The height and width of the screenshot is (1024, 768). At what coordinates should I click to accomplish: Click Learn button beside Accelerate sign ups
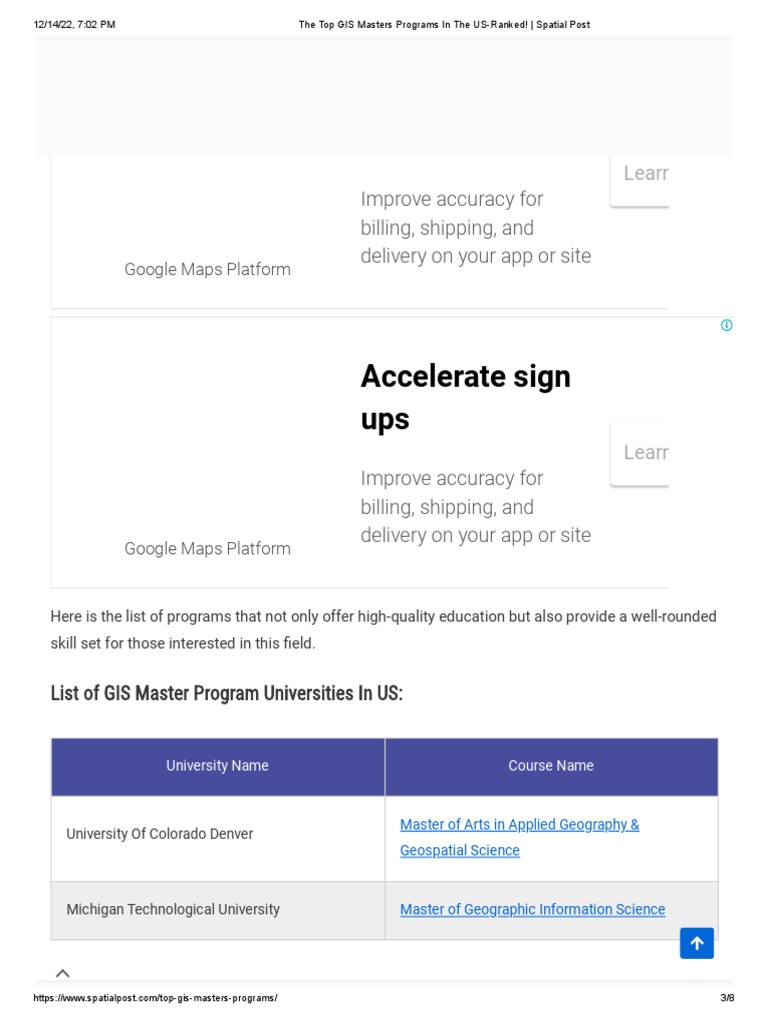[x=640, y=453]
